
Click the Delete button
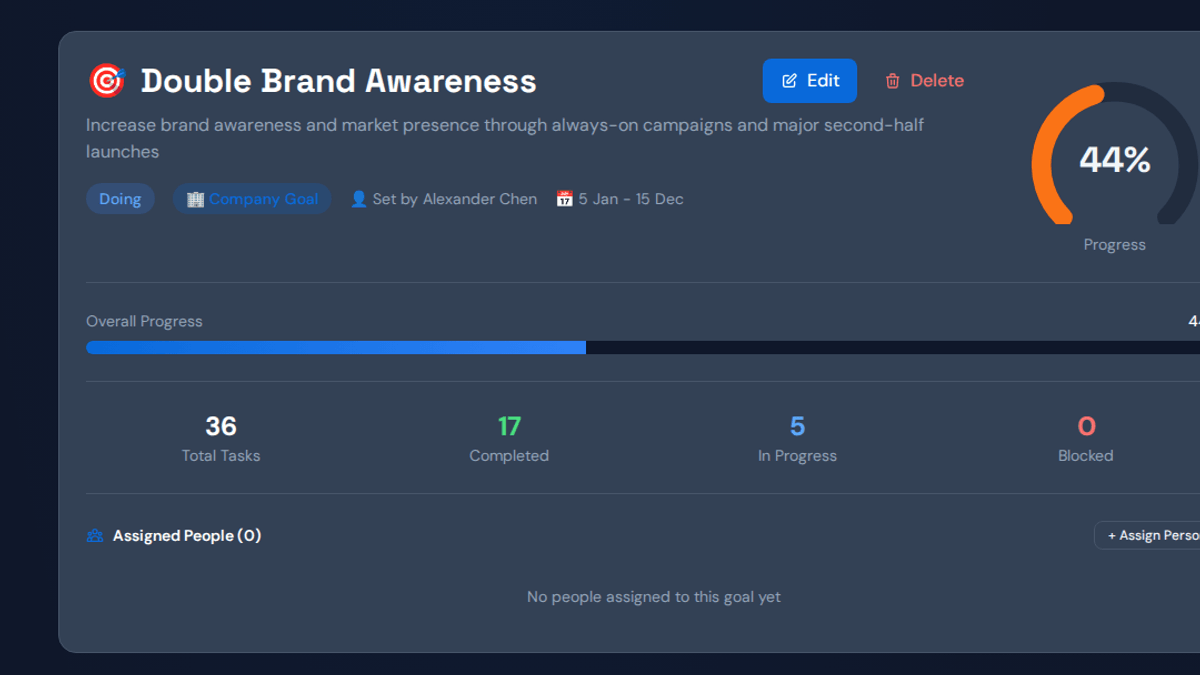(925, 81)
